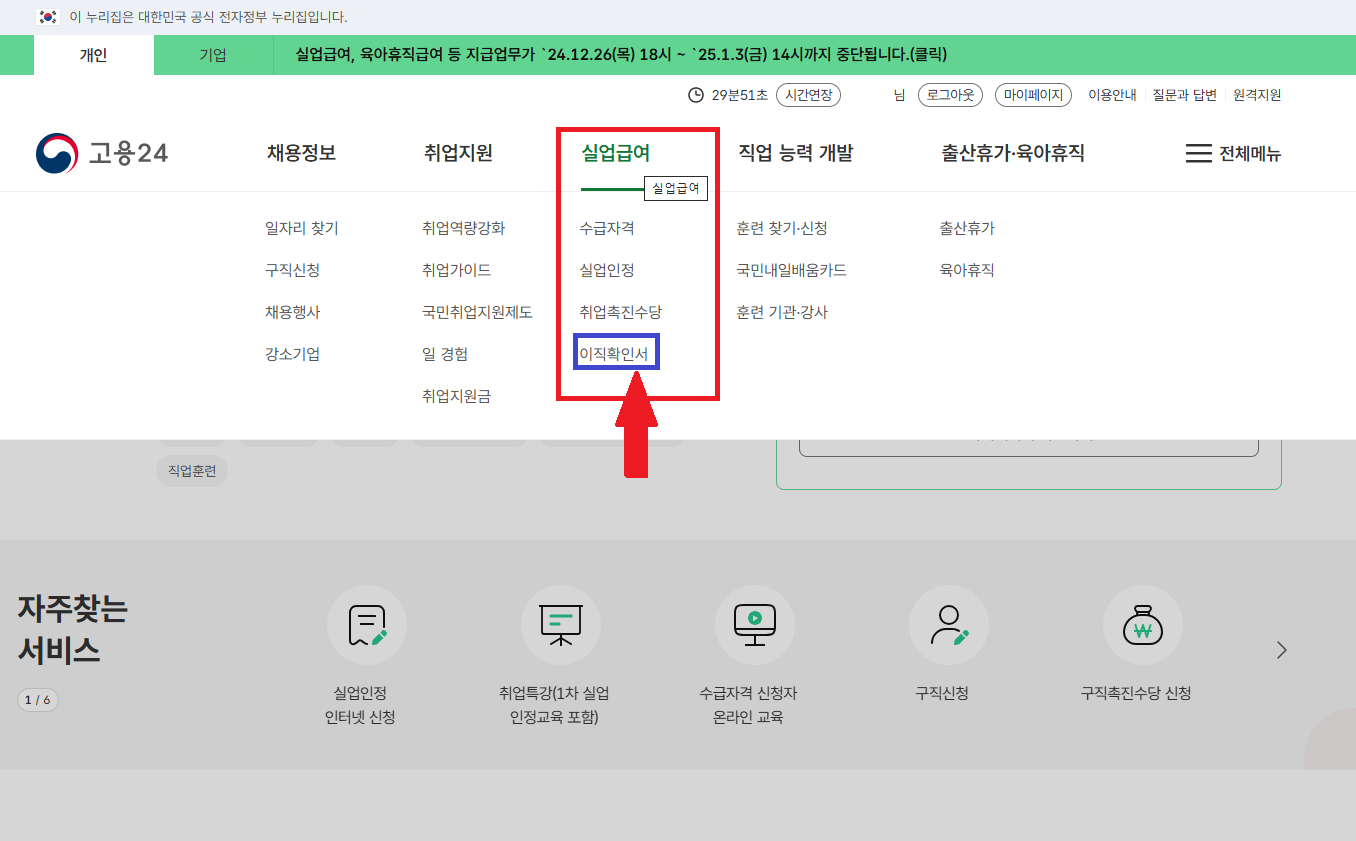Click the 이직확인서 link
Viewport: 1356px width, 841px height.
tap(613, 352)
